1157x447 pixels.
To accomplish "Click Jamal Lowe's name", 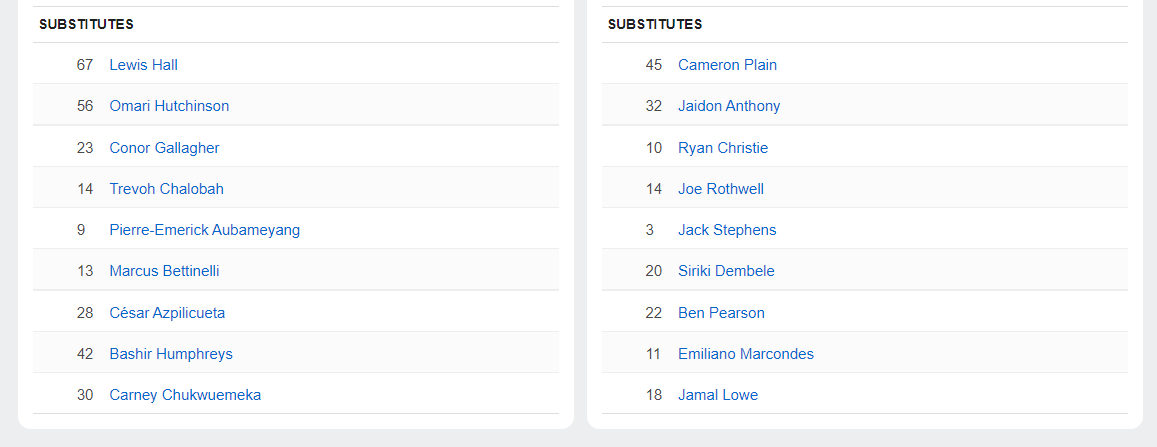I will [718, 395].
